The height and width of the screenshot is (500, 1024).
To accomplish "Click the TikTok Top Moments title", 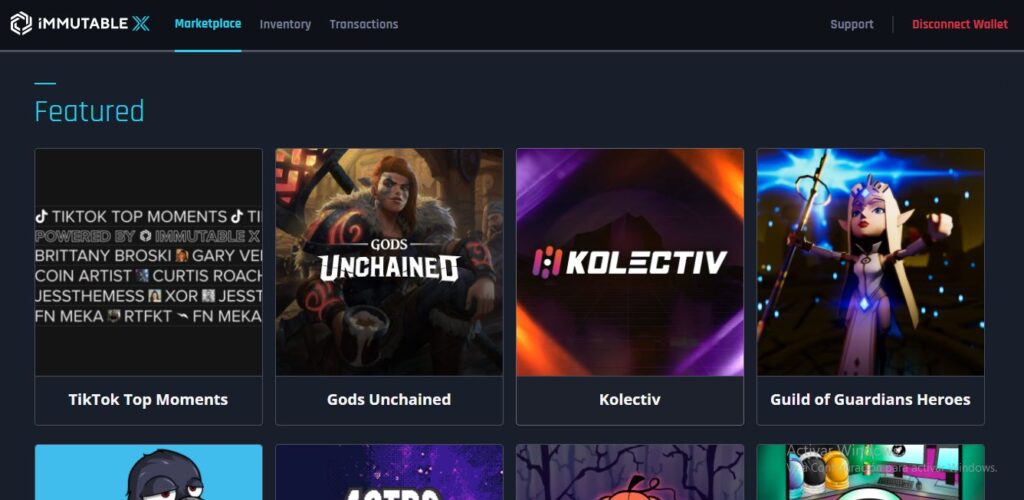I will 148,399.
